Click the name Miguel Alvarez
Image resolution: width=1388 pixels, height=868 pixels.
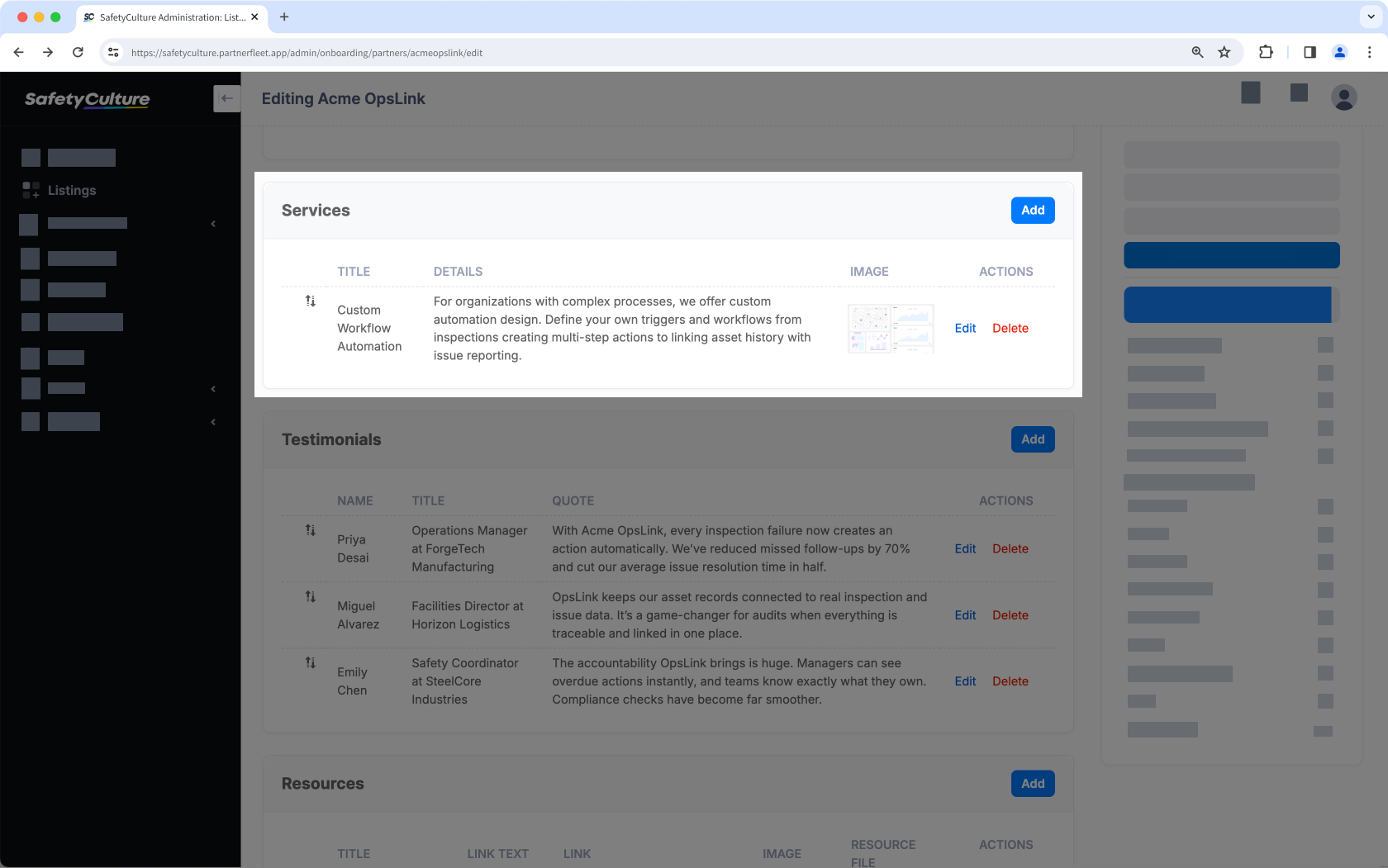click(x=358, y=615)
